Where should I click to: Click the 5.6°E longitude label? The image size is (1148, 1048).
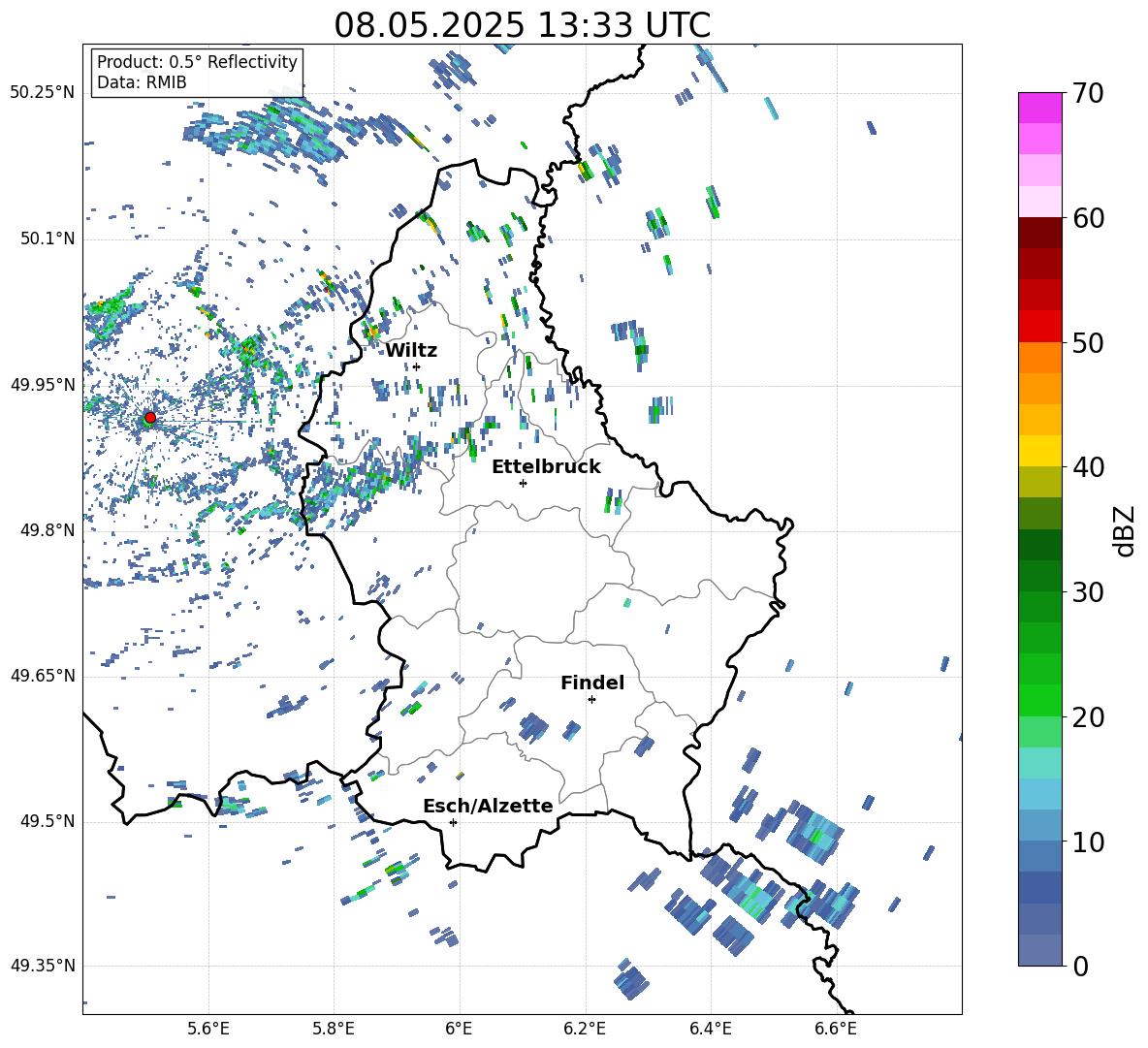point(208,1029)
